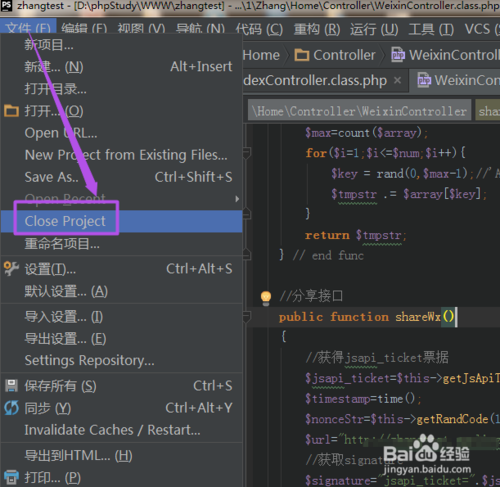Open the 运行 (U) menu
Image resolution: width=500 pixels, height=487 pixels.
[374, 29]
